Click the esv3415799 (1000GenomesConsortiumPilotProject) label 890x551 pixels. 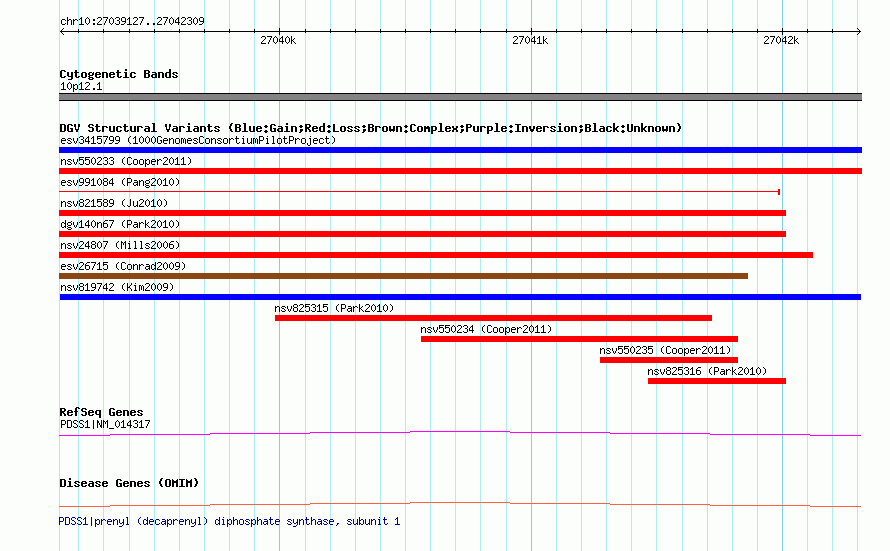(198, 140)
